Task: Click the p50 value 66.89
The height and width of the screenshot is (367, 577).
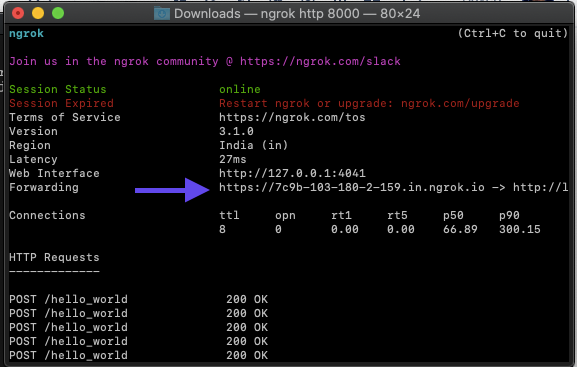Action: click(460, 229)
